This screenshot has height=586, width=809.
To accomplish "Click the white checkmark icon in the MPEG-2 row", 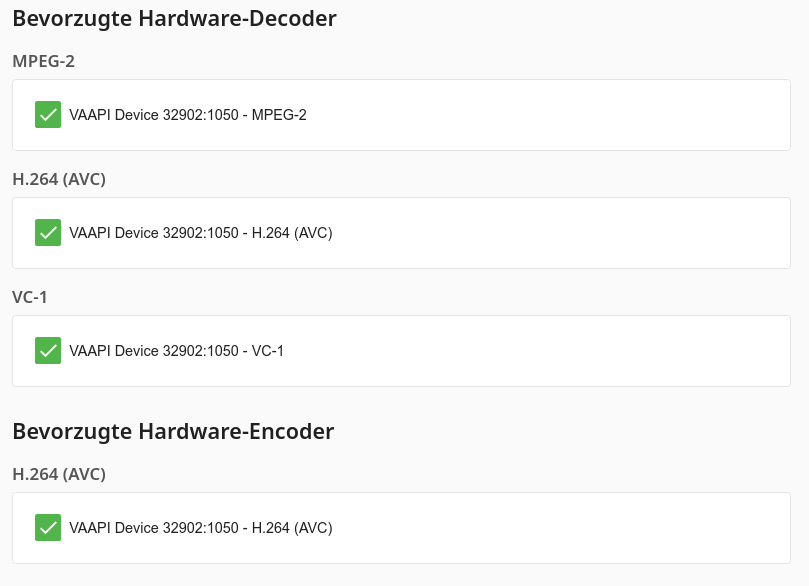I will pyautogui.click(x=48, y=115).
